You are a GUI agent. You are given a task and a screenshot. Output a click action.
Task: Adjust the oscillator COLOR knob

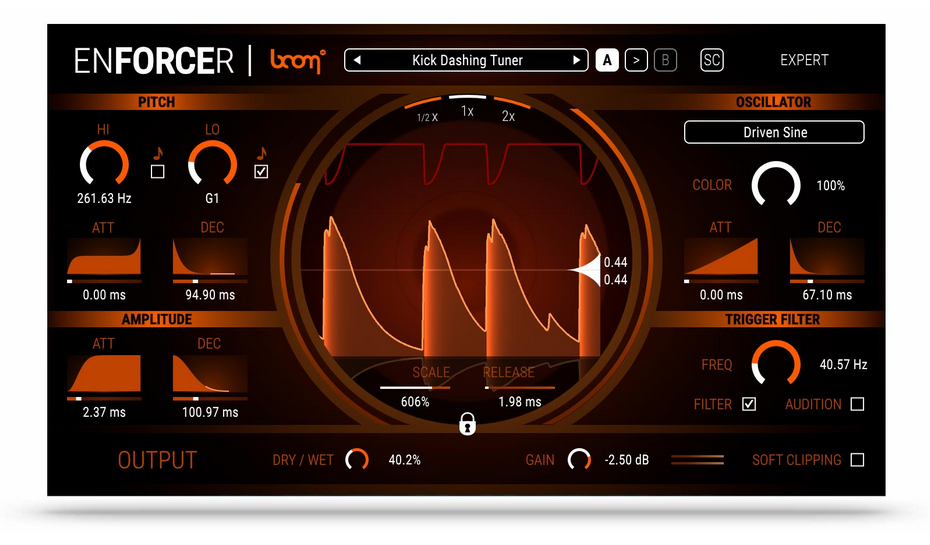click(x=776, y=184)
